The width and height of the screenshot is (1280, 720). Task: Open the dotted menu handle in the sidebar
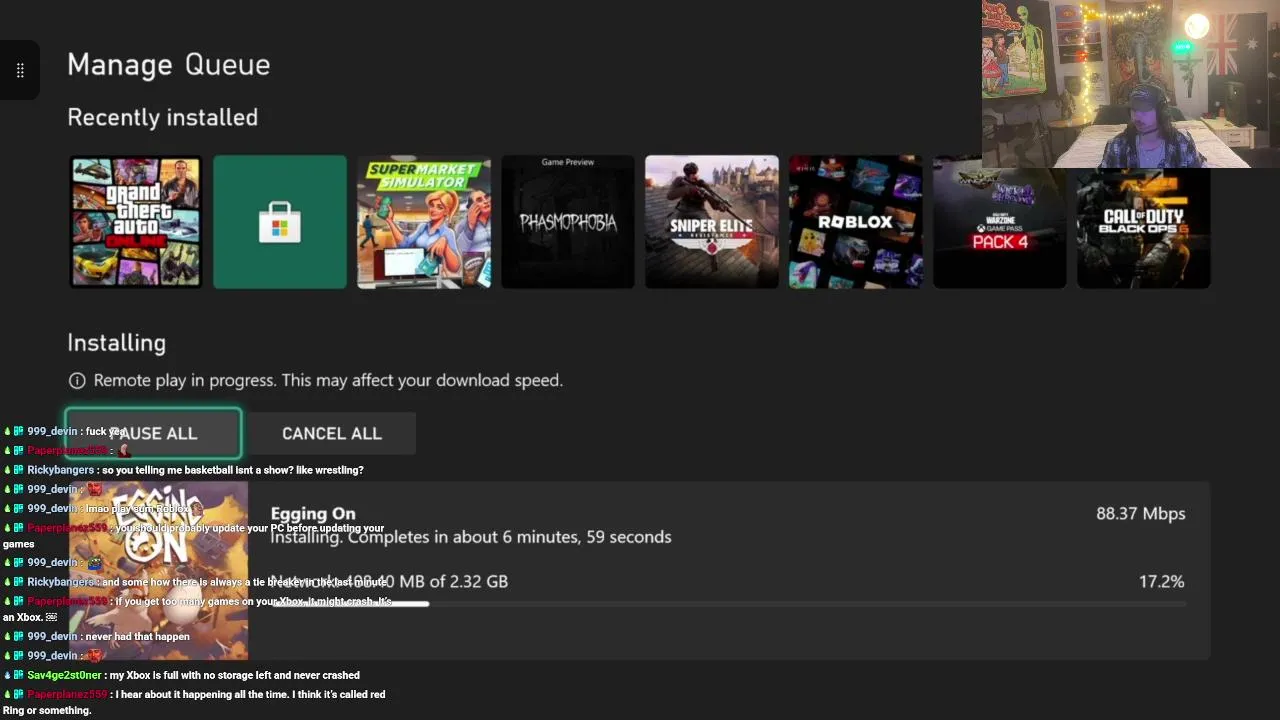click(20, 70)
